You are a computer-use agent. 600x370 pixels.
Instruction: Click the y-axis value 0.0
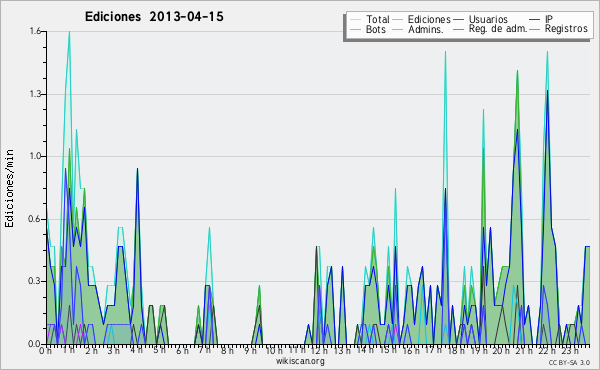35,344
